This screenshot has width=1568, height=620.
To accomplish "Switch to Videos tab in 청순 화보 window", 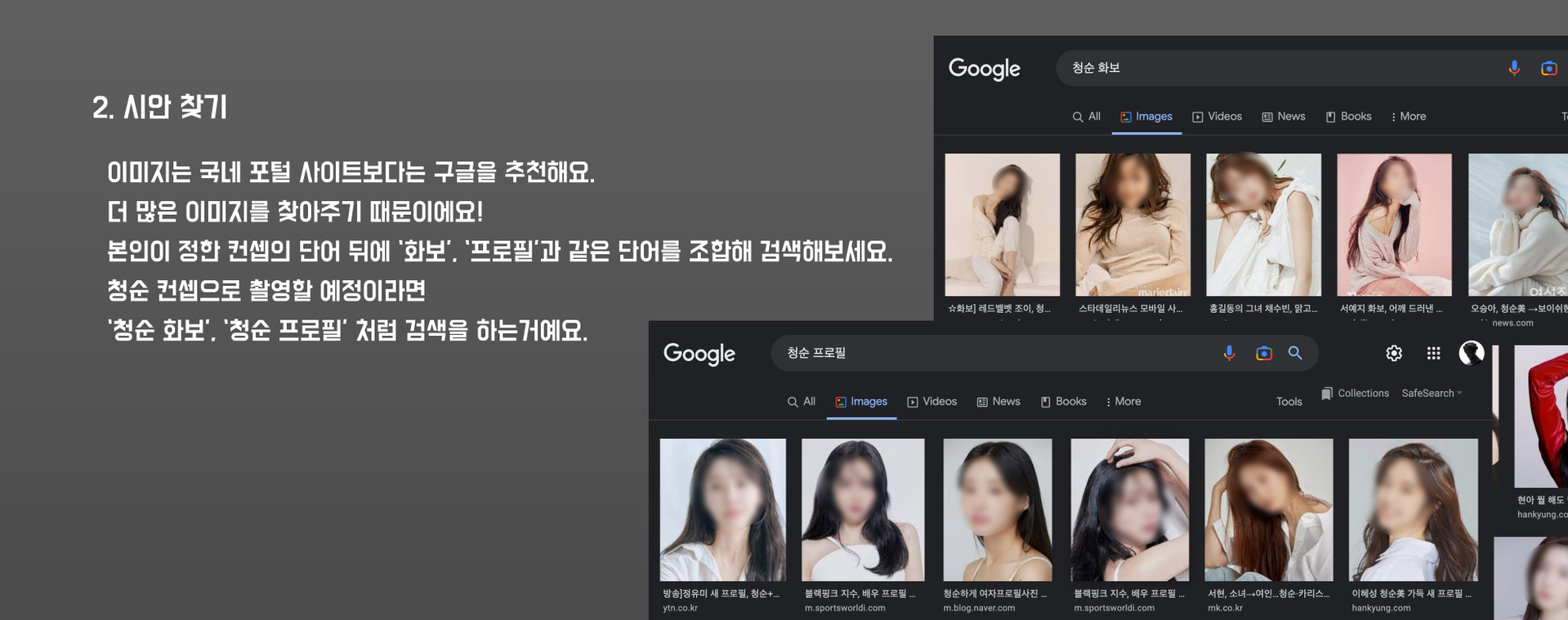I will point(1217,117).
